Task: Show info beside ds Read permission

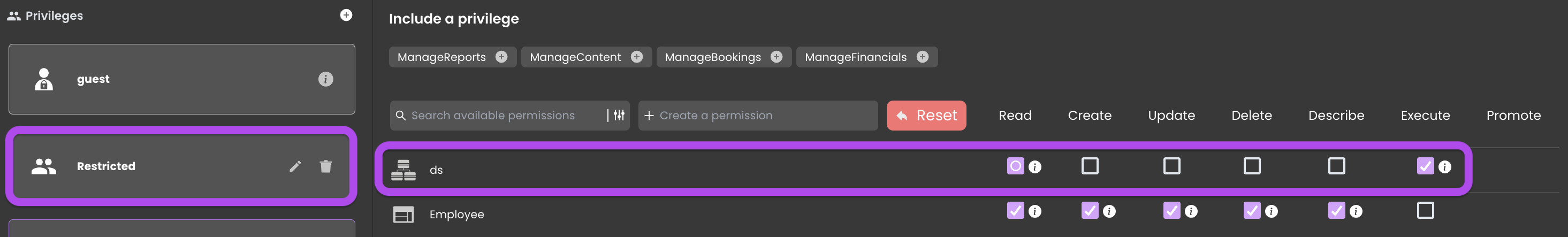Action: pos(1035,167)
